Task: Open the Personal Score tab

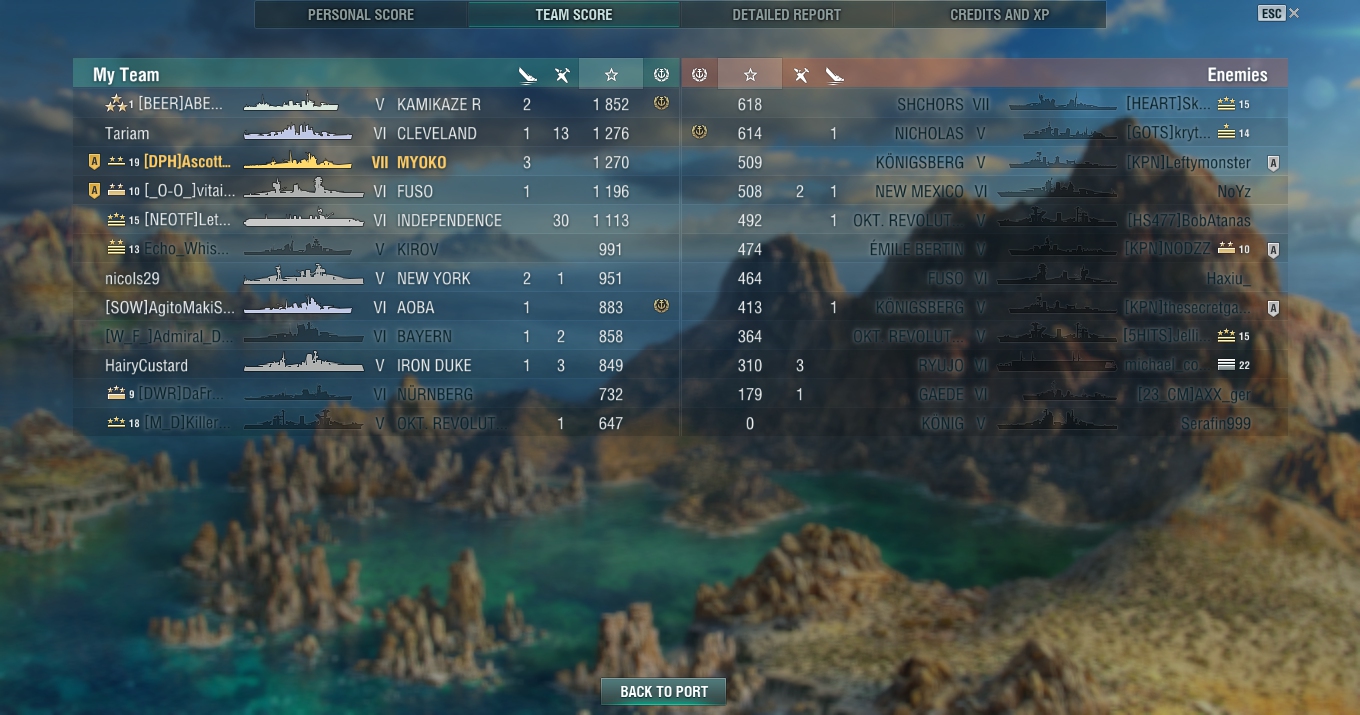Action: coord(361,15)
